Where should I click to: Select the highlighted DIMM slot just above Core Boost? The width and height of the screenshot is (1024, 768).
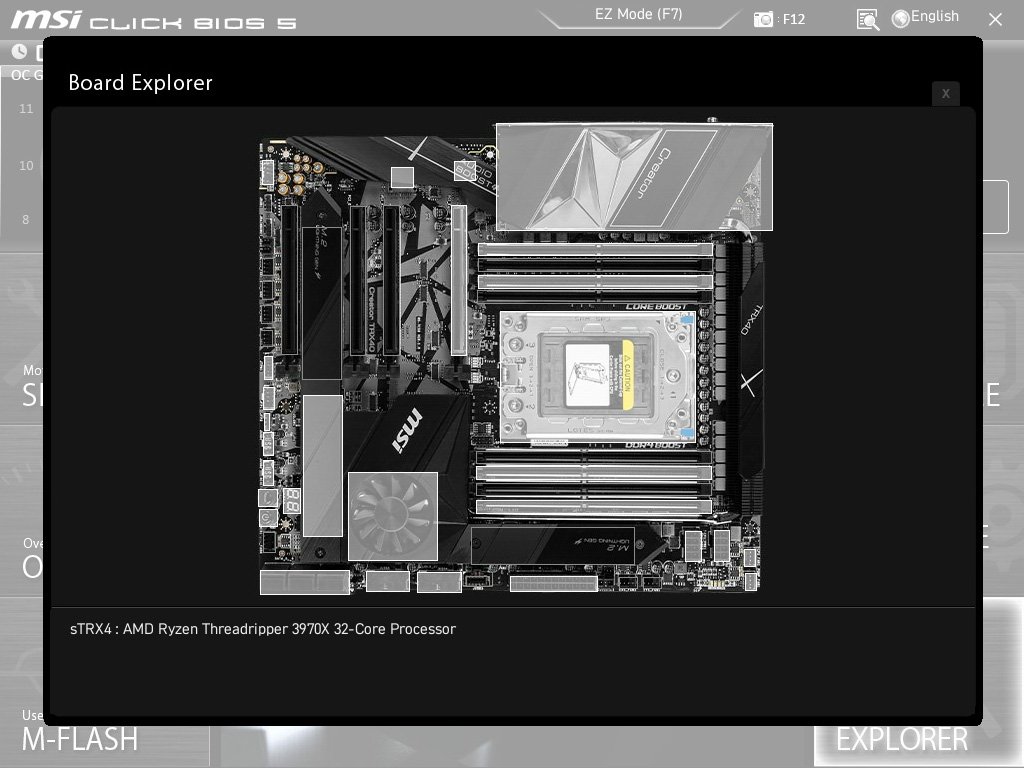(x=595, y=282)
